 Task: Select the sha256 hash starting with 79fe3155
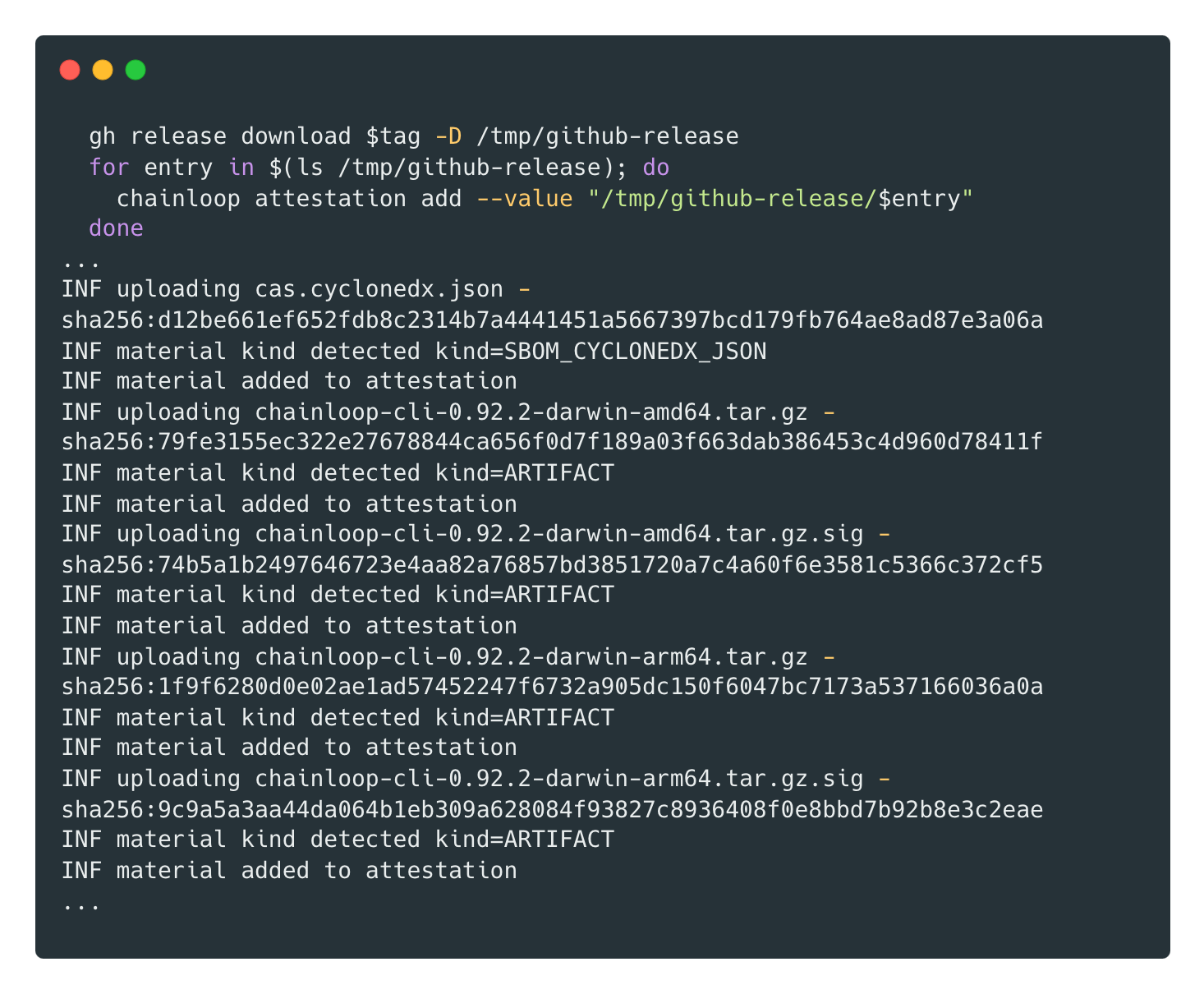552,442
